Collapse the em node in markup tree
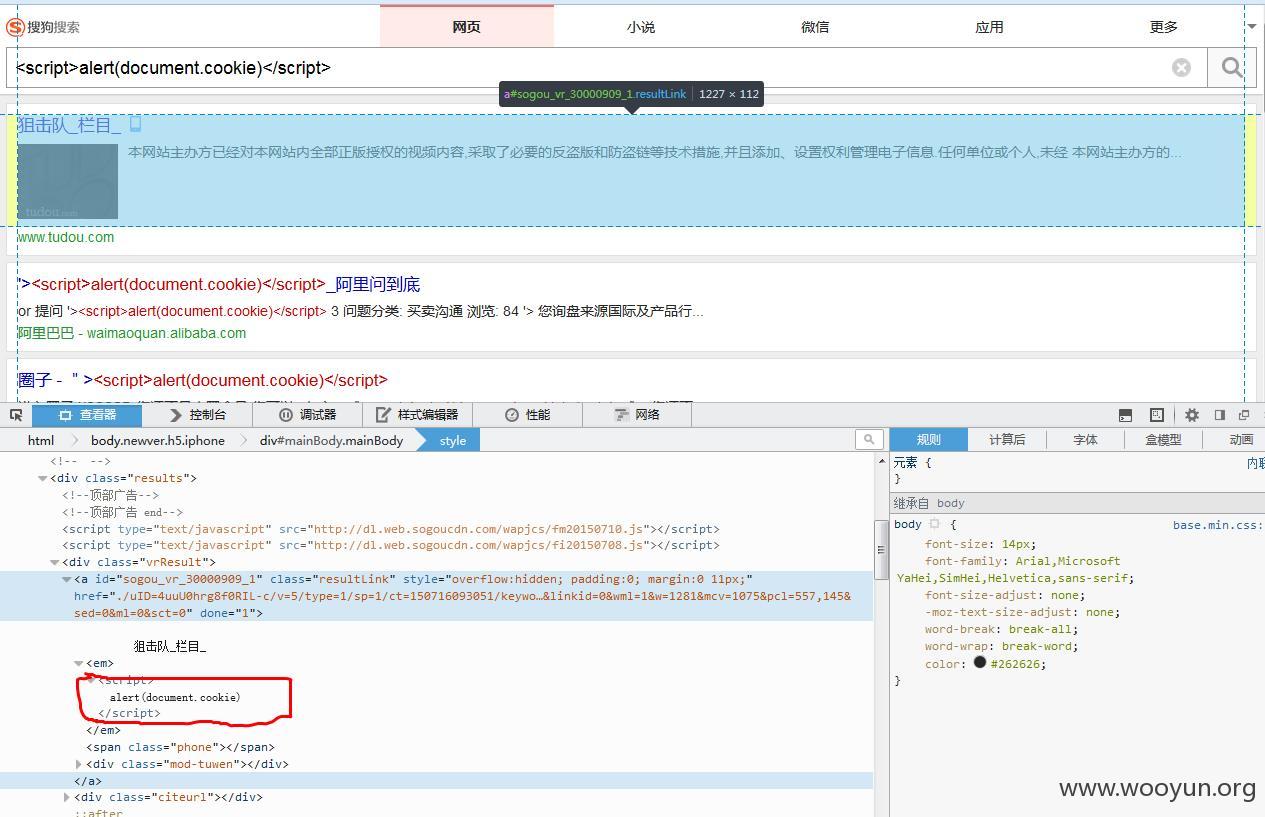 coord(79,663)
